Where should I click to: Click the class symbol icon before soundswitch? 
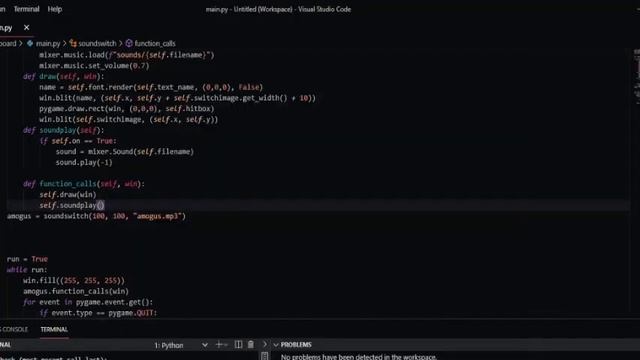point(73,43)
